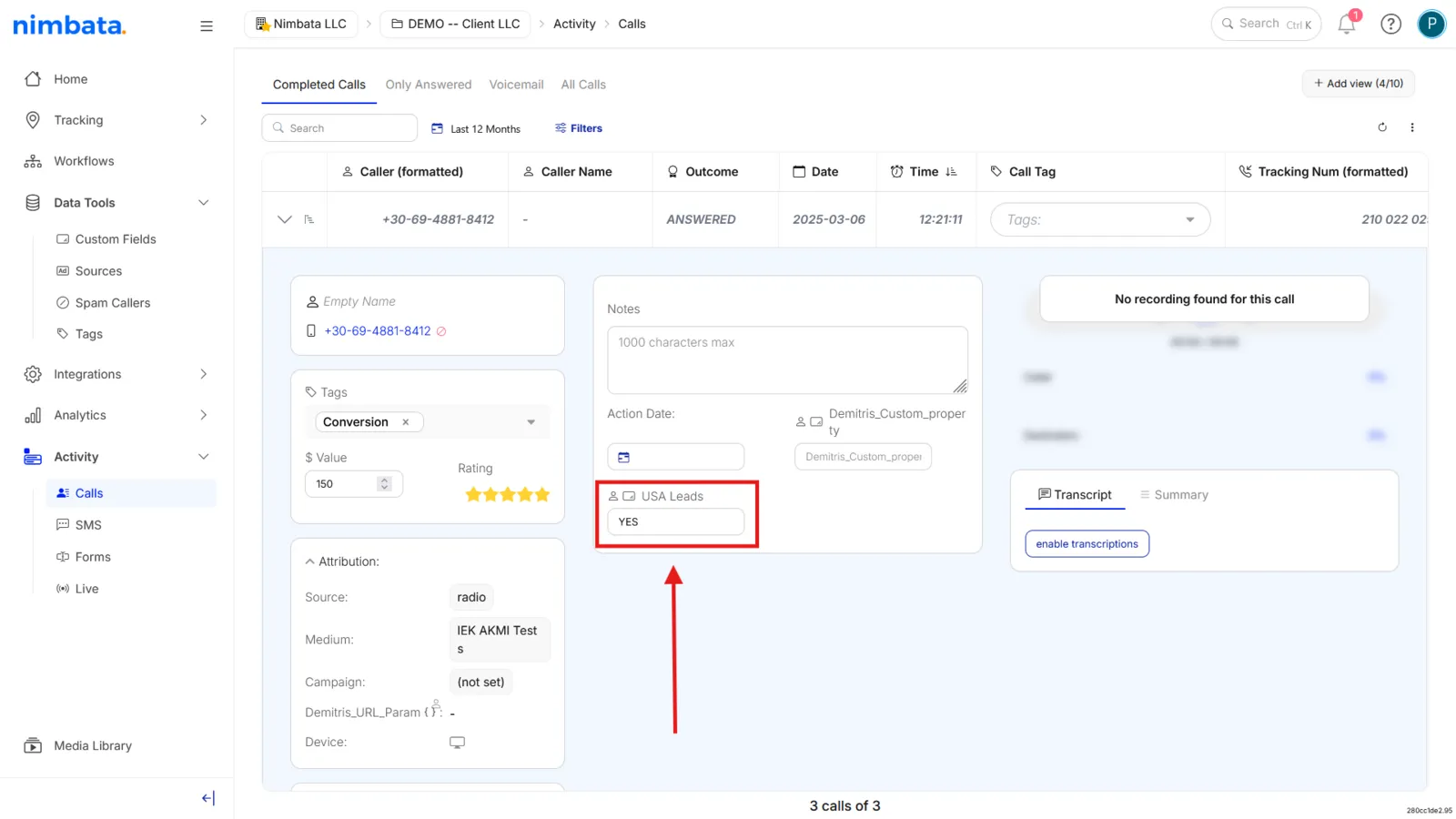The width and height of the screenshot is (1456, 819).
Task: Open the Conversion tags dropdown arrow
Action: pos(531,422)
